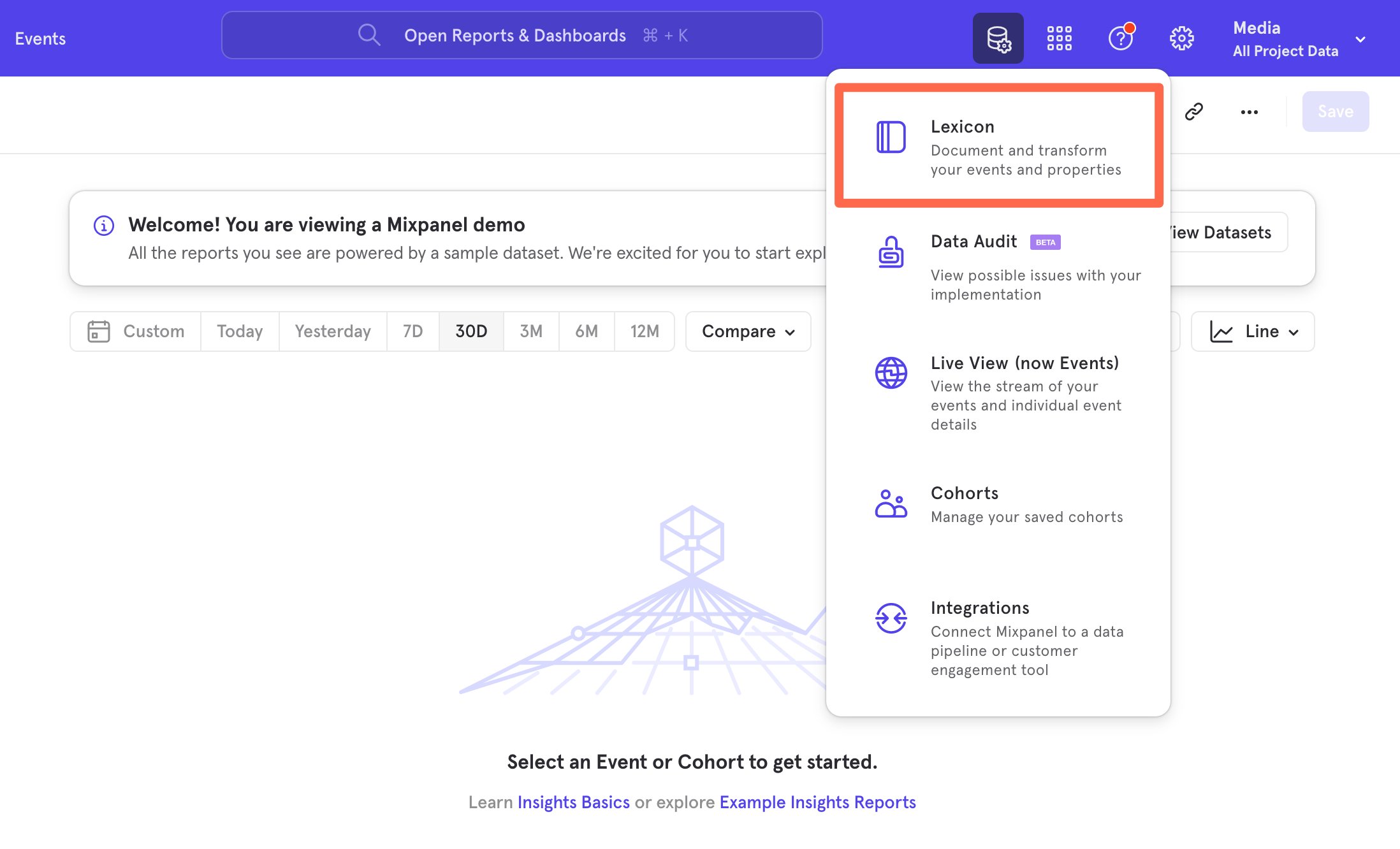Click 'Connect Mixpanel to a data pipeline' description
Viewport: 1400px width, 849px height.
(1027, 651)
